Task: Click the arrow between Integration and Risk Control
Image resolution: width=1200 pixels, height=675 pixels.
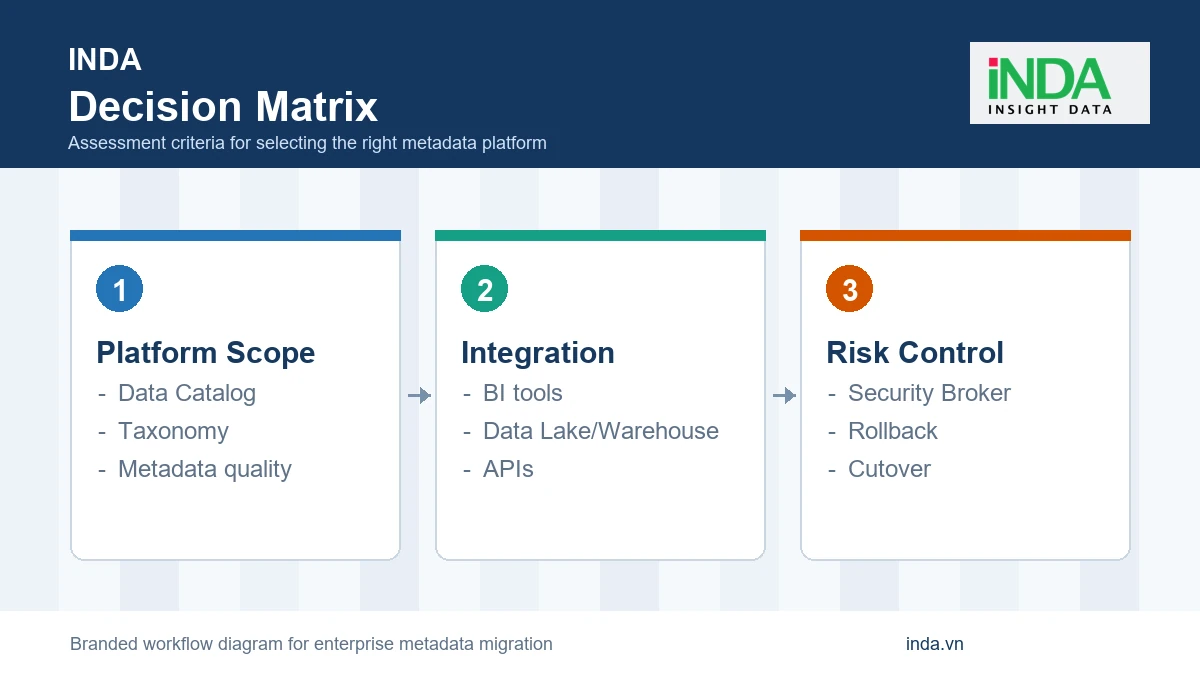Action: [x=784, y=396]
